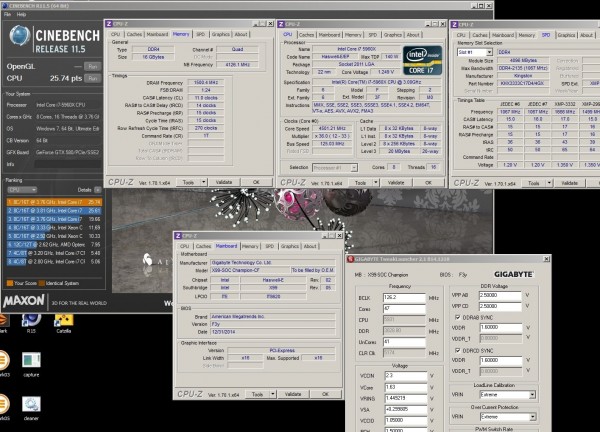Image resolution: width=600 pixels, height=432 pixels.
Task: Select ranking row 1 scoring 25.74
Action: point(54,202)
